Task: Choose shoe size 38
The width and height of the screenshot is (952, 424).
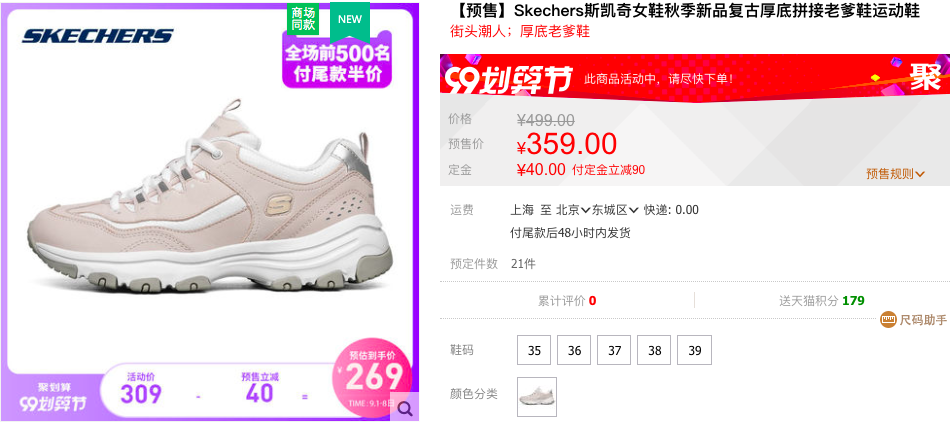Action: click(x=654, y=350)
